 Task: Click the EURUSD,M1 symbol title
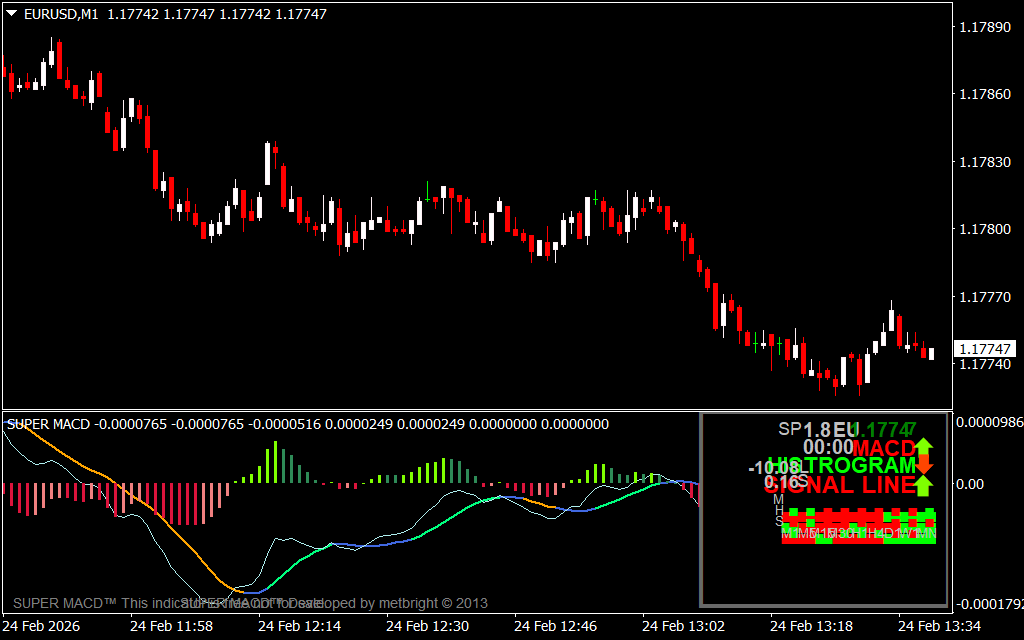[60, 14]
